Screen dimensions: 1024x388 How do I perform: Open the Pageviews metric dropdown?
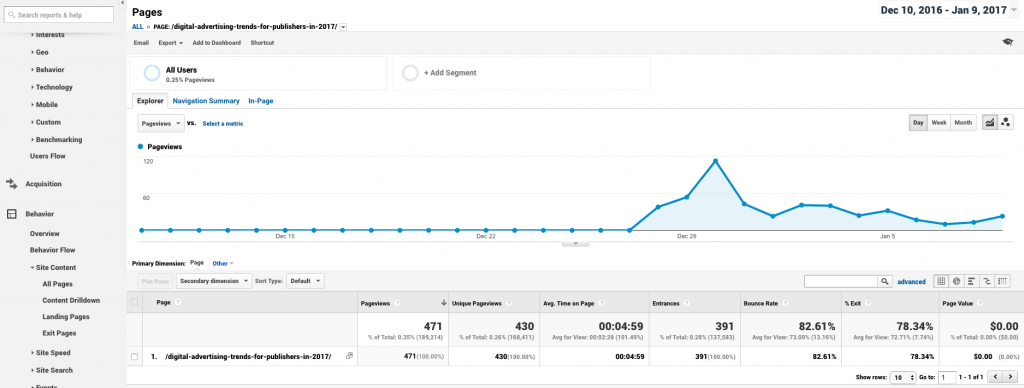tap(160, 123)
